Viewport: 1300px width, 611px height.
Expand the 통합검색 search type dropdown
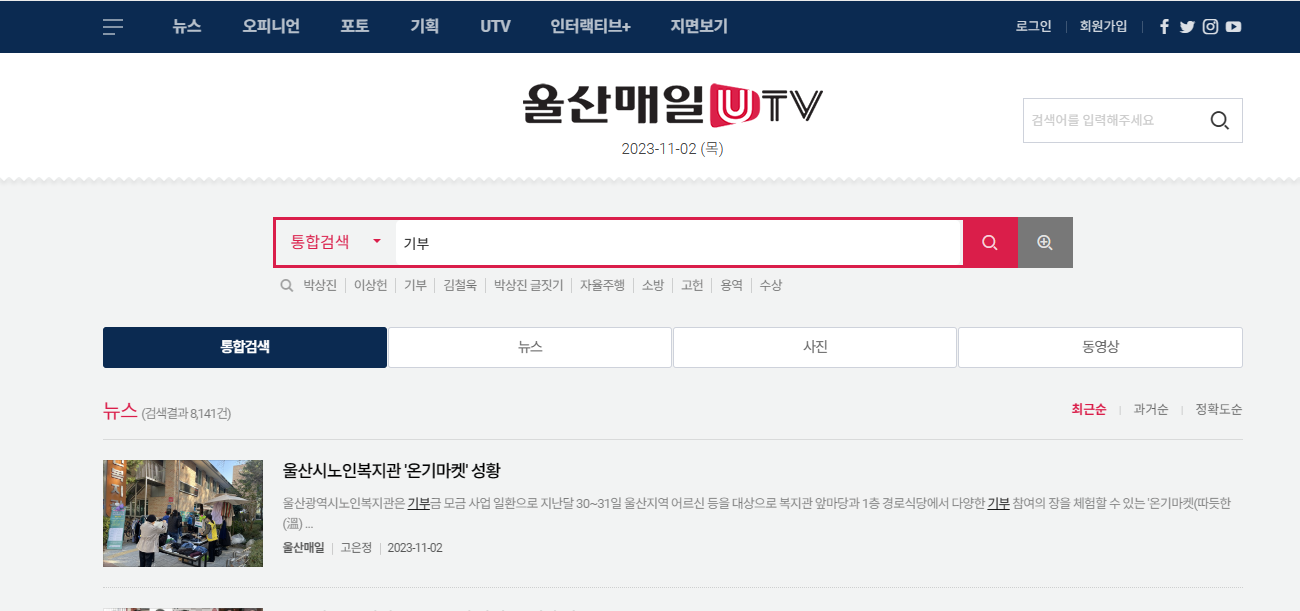click(336, 242)
